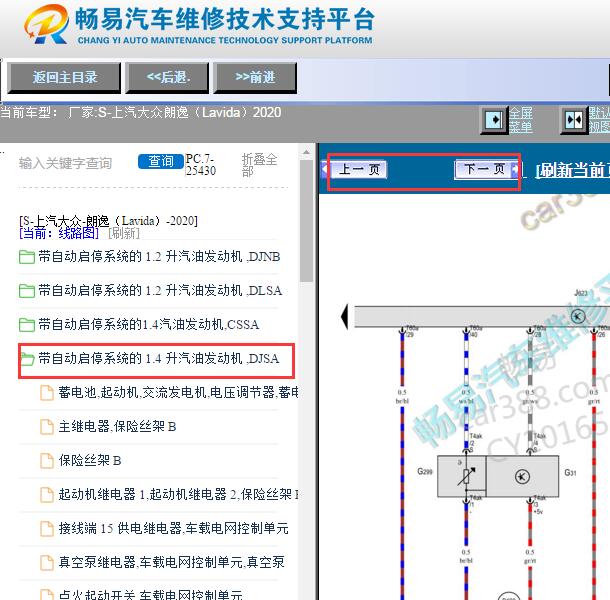610x600 pixels.
Task: Expand folder 1.2 升汽油发动机 DLSA
Action: 160,291
